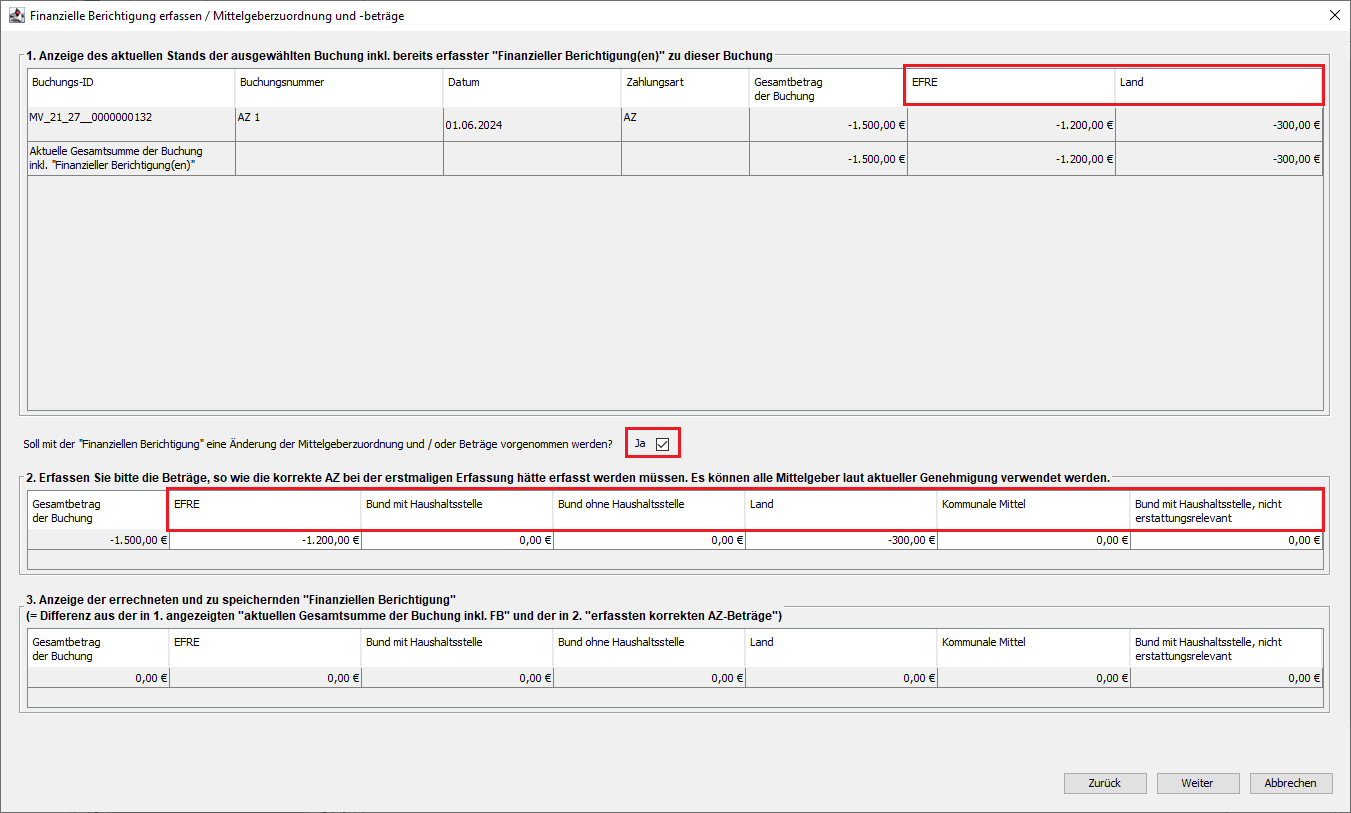Click the application icon in the title bar
1351x813 pixels.
pyautogui.click(x=15, y=16)
